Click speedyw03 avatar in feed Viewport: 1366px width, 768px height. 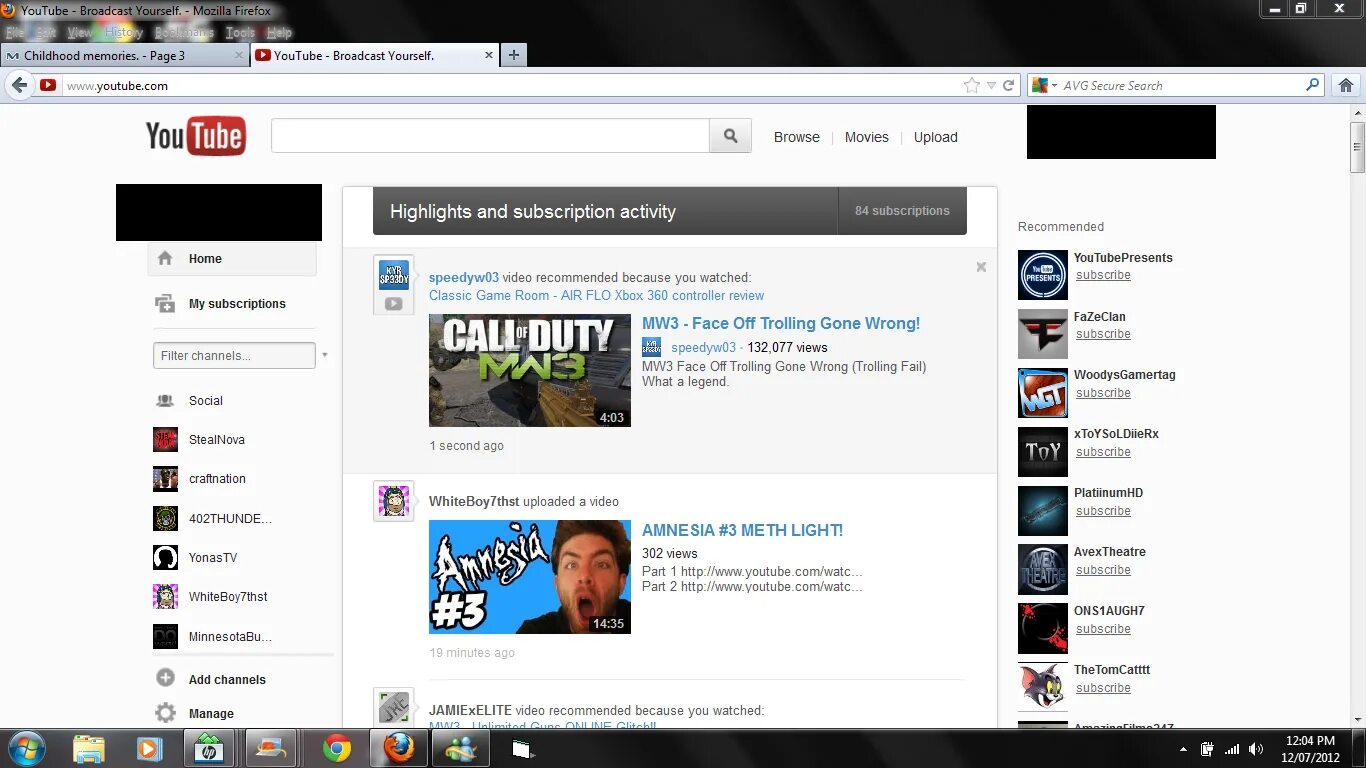(x=394, y=275)
